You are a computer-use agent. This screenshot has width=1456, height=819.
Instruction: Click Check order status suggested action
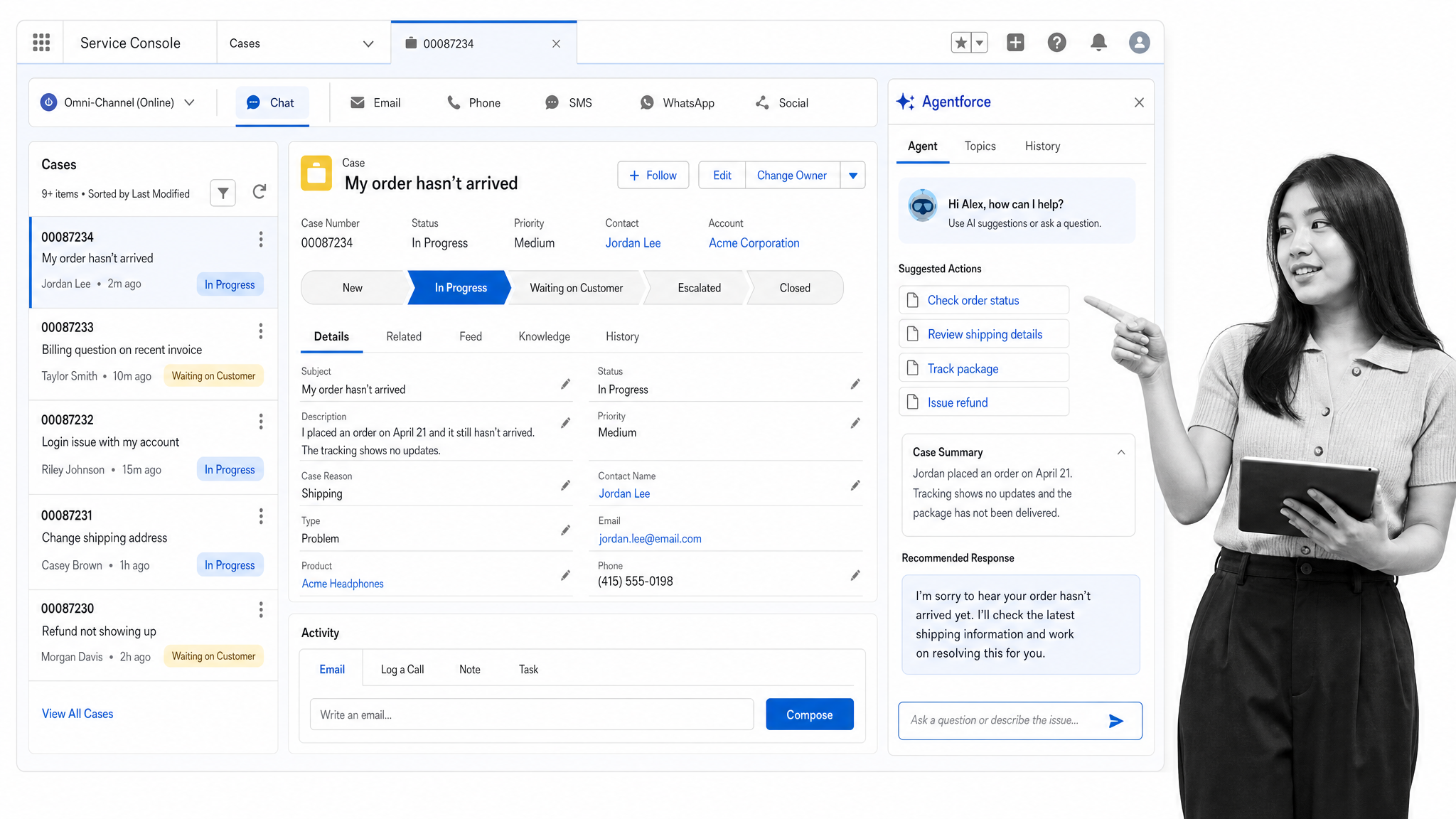pyautogui.click(x=984, y=300)
